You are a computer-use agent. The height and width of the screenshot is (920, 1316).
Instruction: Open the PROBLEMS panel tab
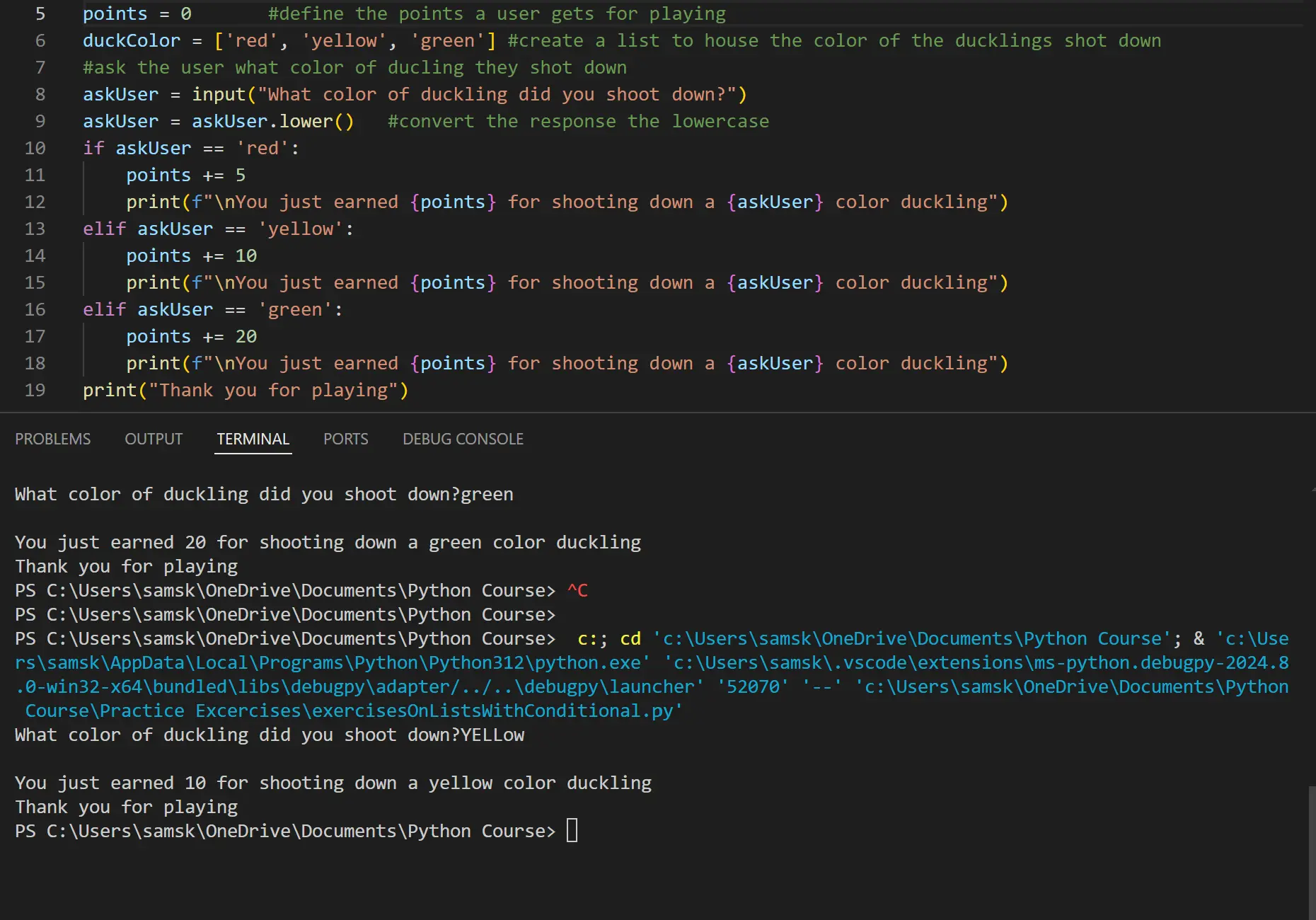point(53,439)
